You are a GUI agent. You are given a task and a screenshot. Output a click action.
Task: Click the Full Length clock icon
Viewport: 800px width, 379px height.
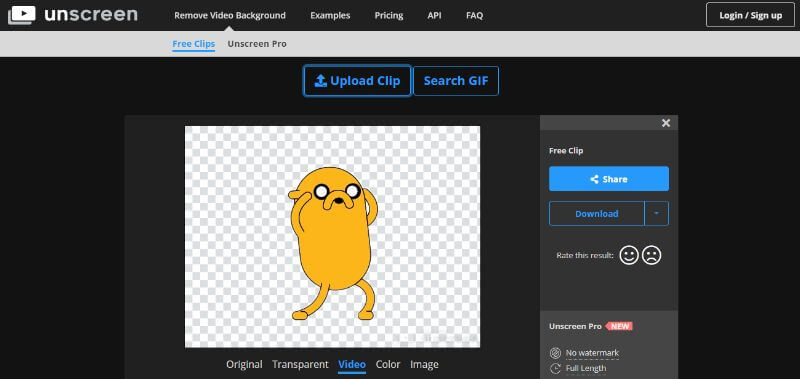click(555, 368)
